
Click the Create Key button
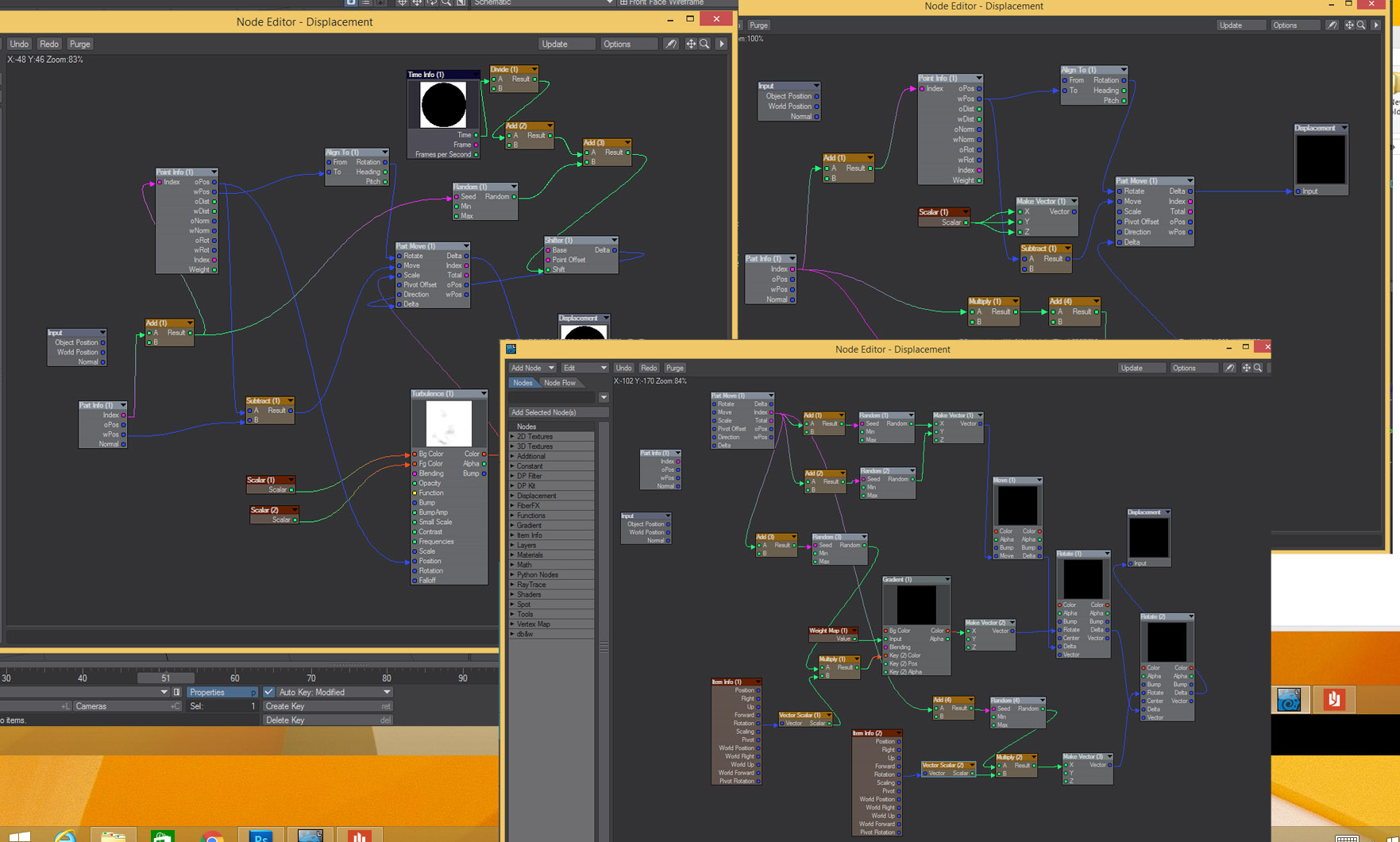[328, 706]
